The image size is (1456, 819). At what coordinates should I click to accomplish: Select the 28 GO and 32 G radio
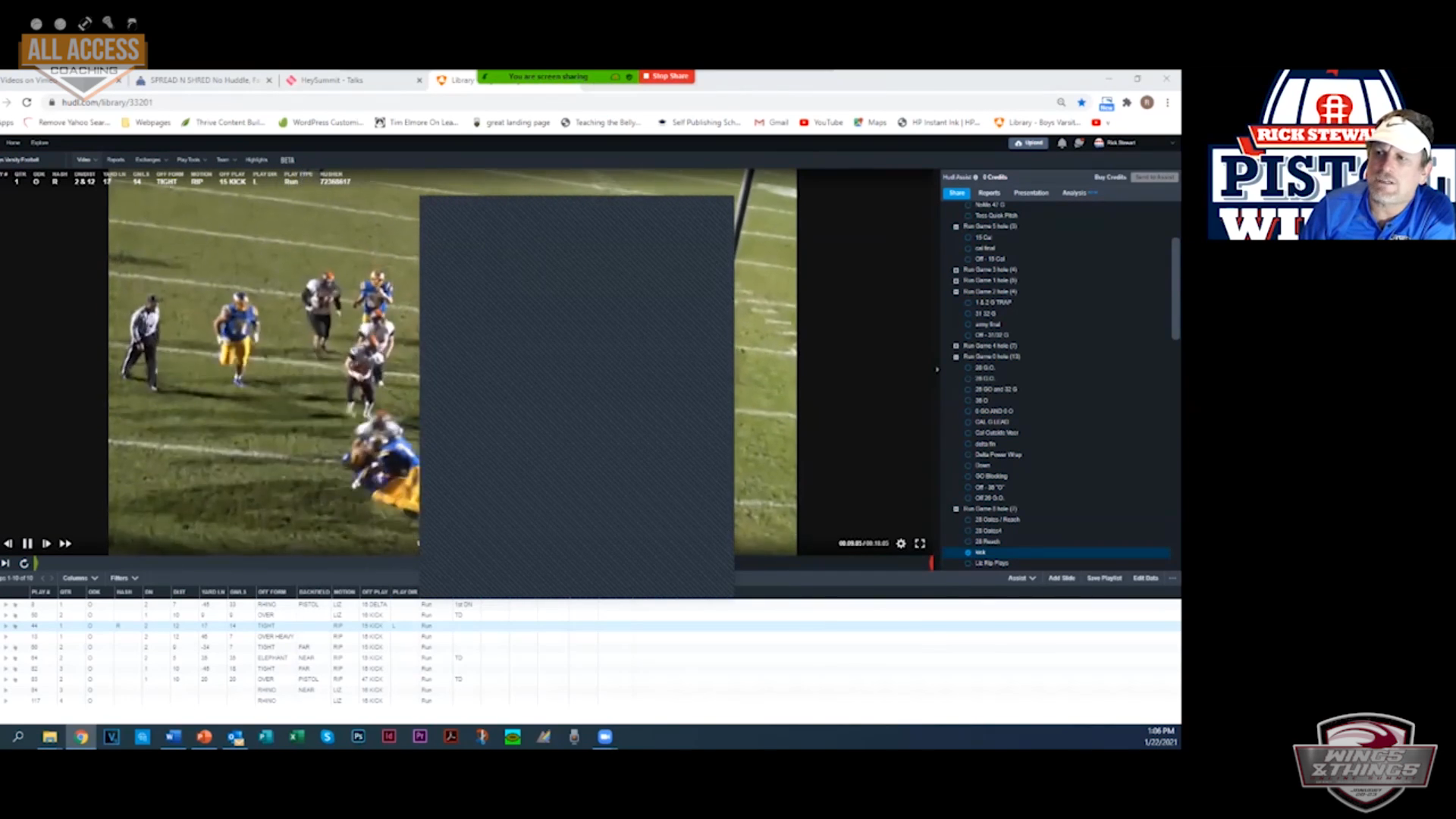click(x=968, y=389)
